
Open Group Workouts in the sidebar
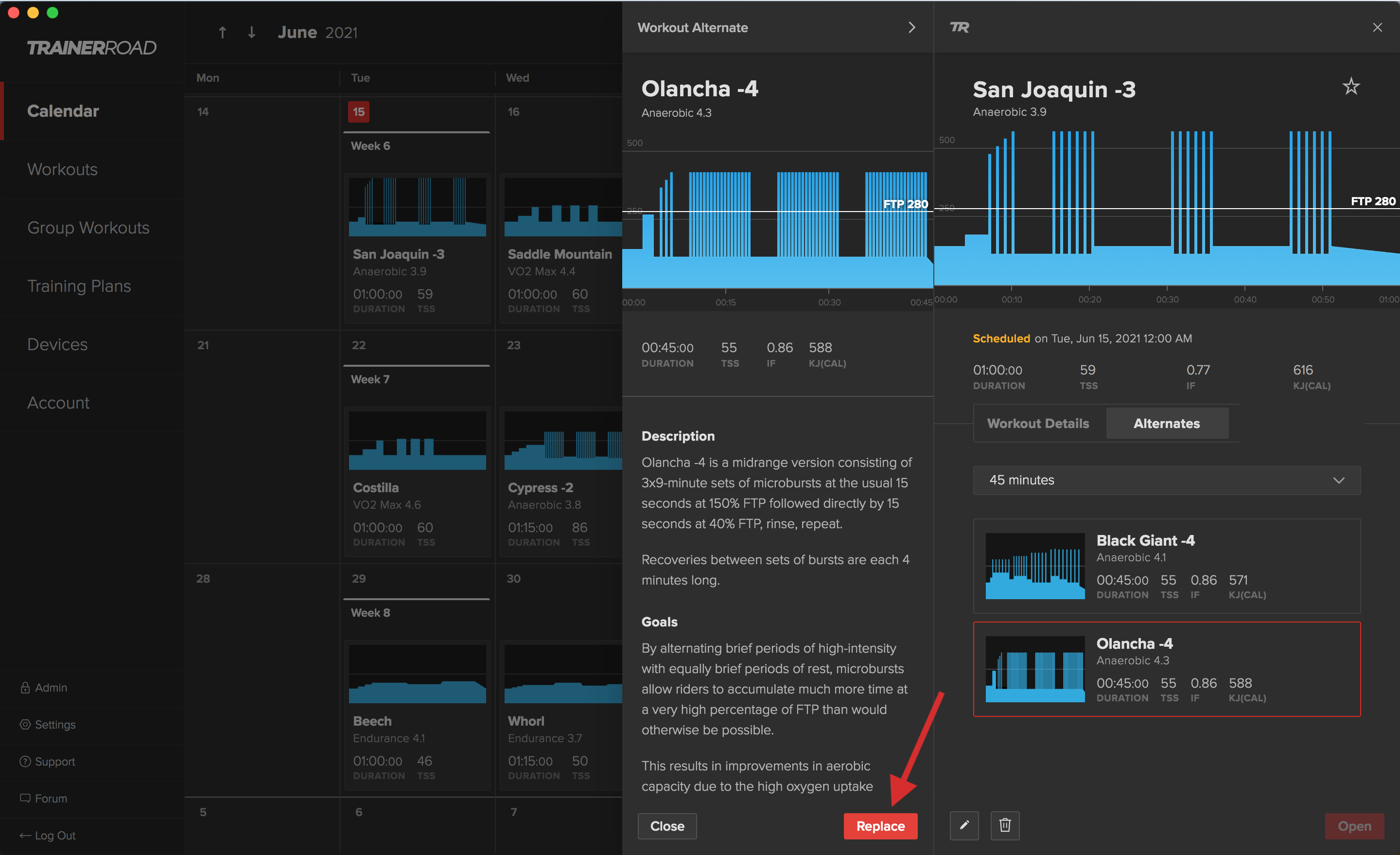(88, 228)
